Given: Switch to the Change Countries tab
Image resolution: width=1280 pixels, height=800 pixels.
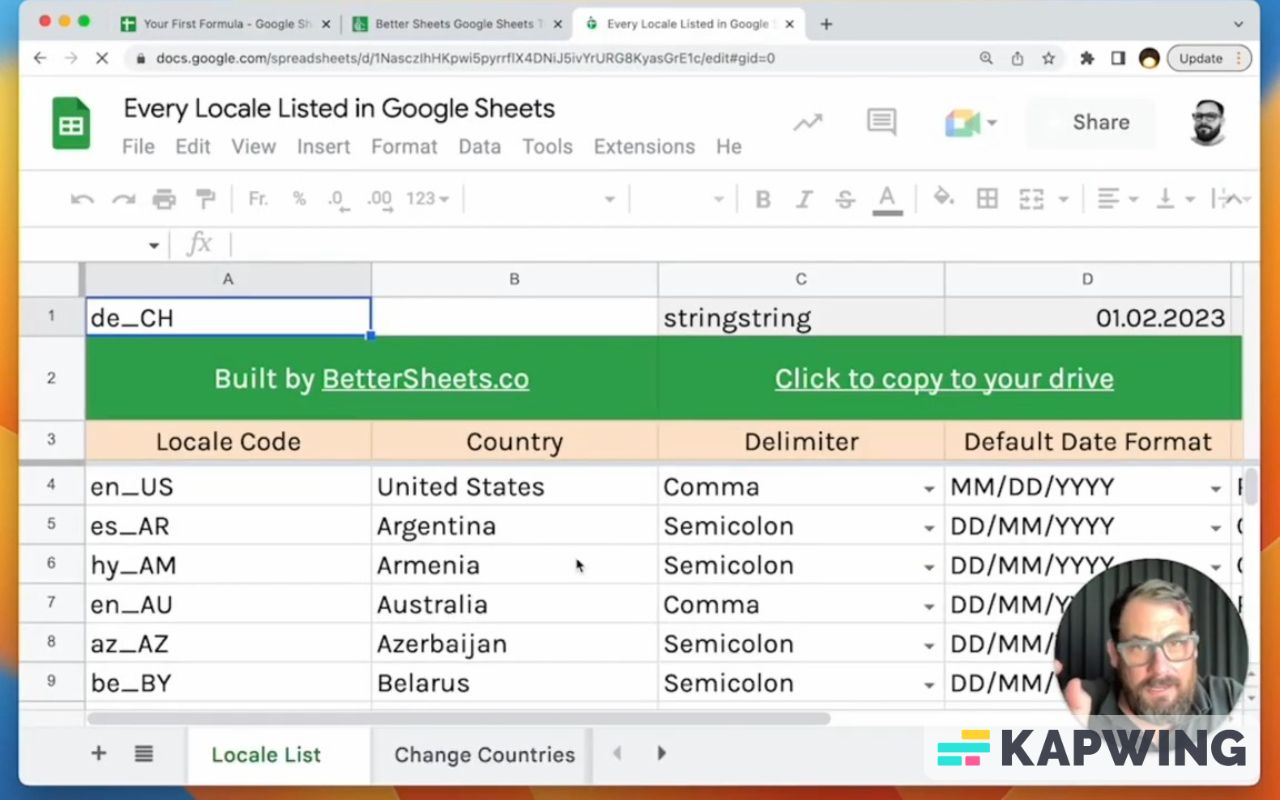Looking at the screenshot, I should 484,755.
